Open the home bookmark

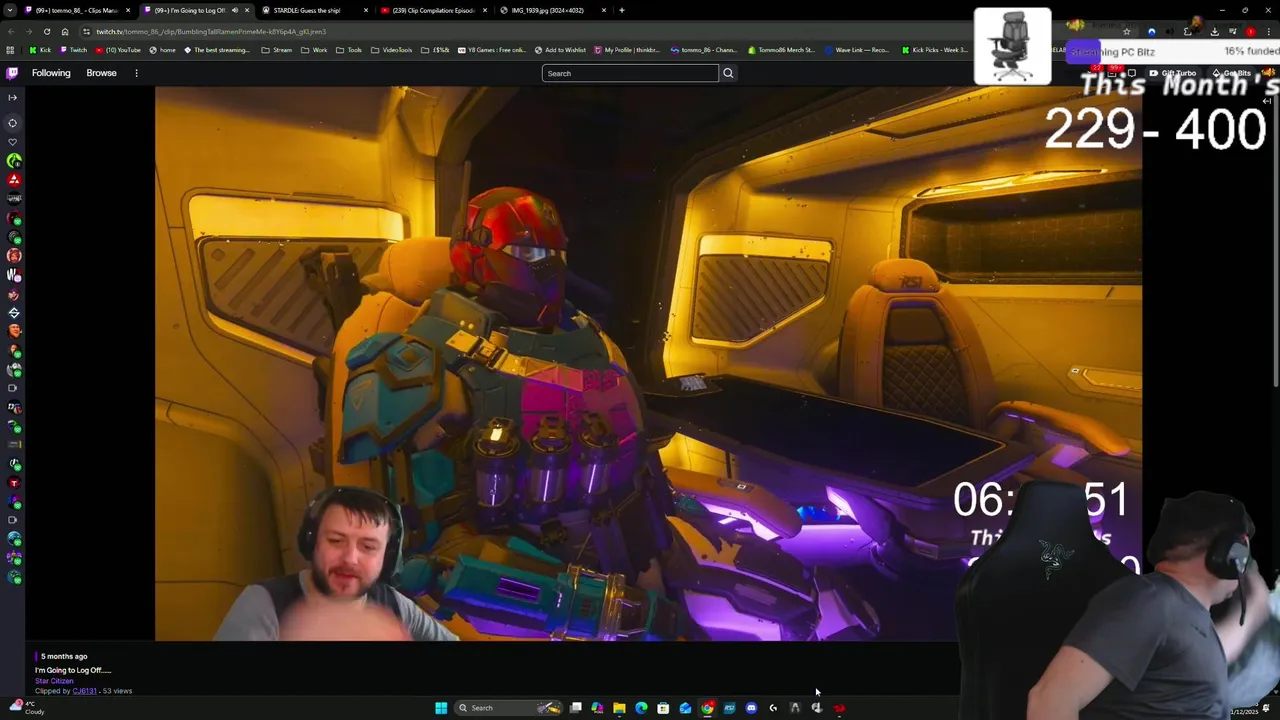(x=162, y=50)
